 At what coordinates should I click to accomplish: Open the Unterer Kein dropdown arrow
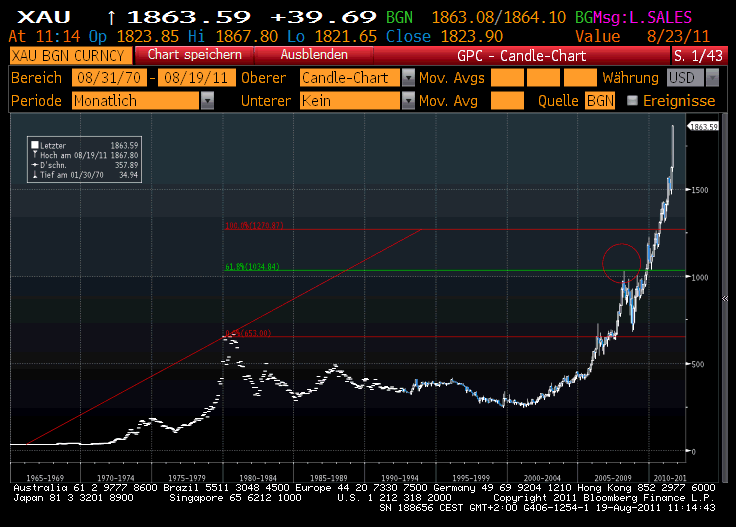click(408, 100)
